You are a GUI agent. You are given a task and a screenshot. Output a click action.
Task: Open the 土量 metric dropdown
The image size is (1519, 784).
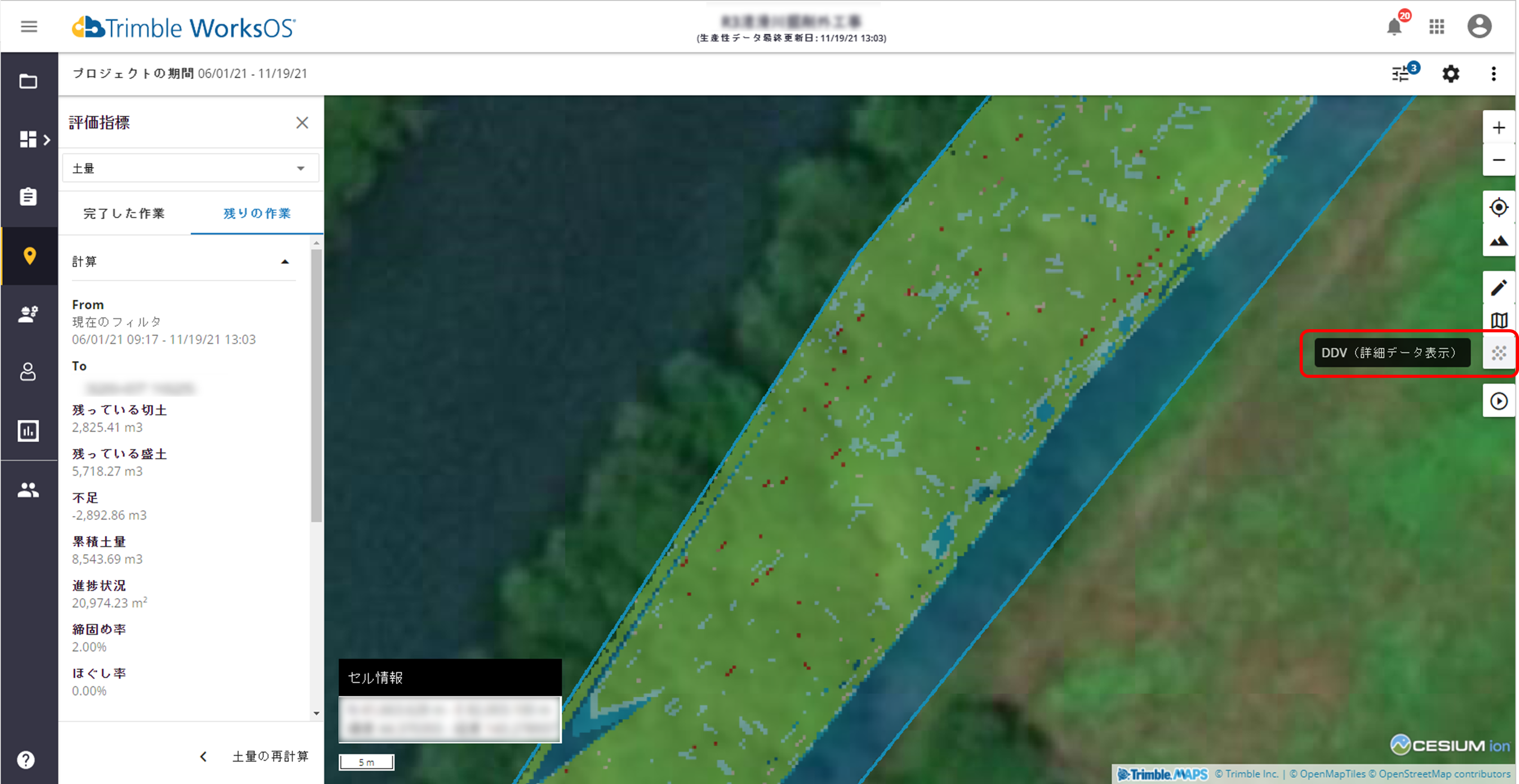191,169
